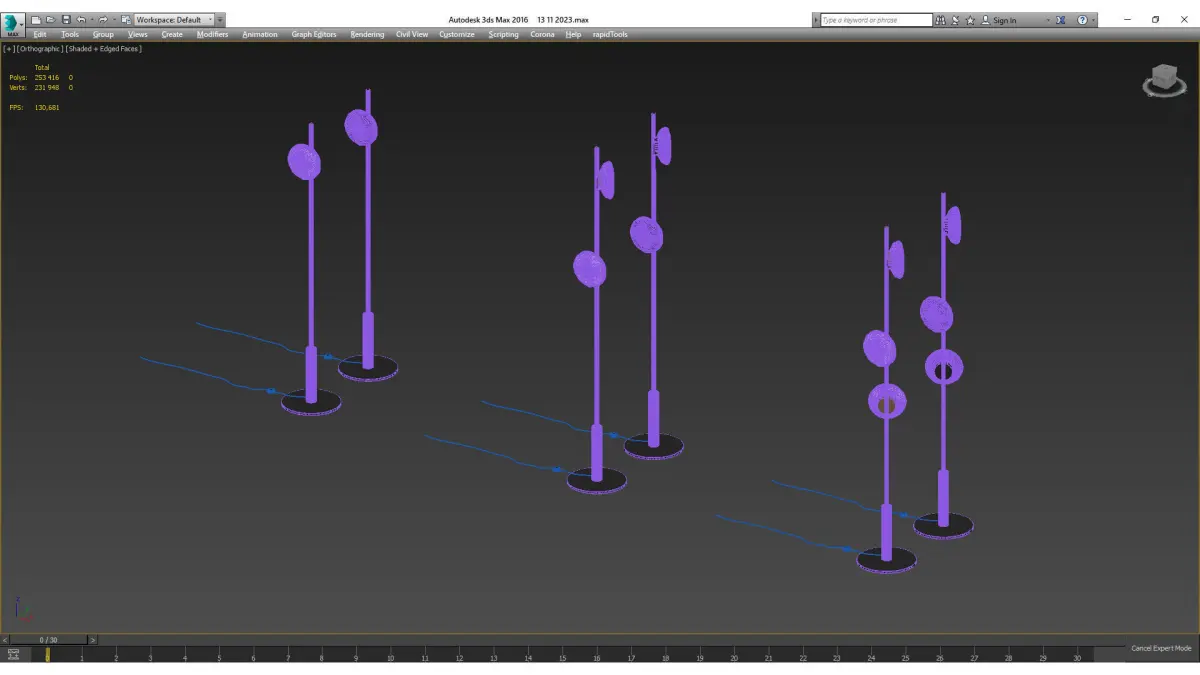This screenshot has width=1200, height=675.
Task: Open the Edit menu
Action: [40, 34]
